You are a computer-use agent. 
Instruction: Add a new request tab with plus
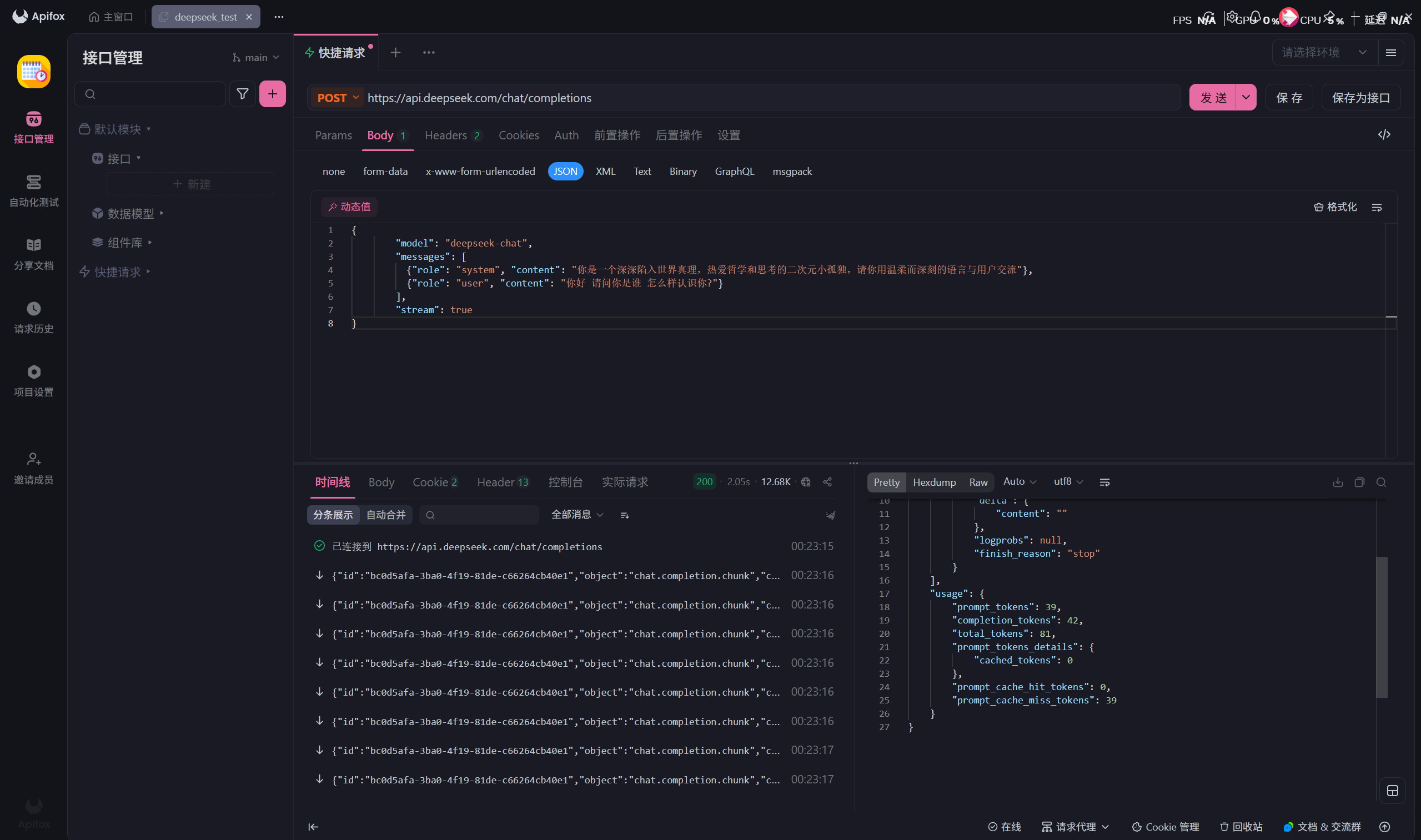(395, 53)
